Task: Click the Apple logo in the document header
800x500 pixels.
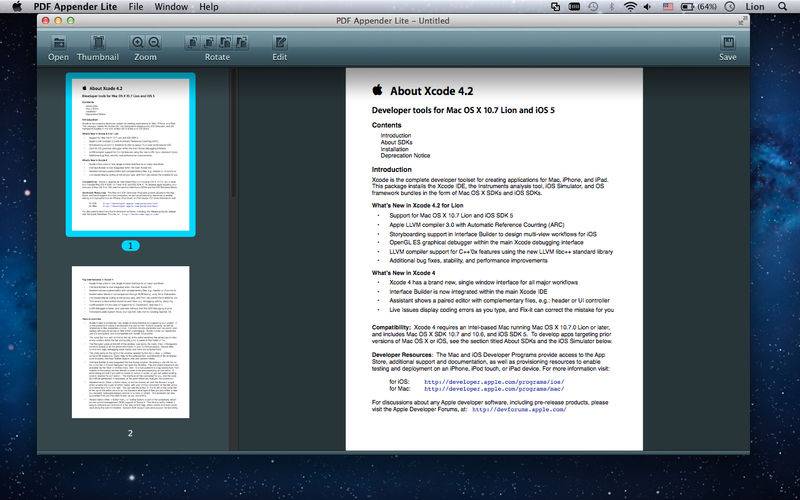Action: tap(378, 90)
